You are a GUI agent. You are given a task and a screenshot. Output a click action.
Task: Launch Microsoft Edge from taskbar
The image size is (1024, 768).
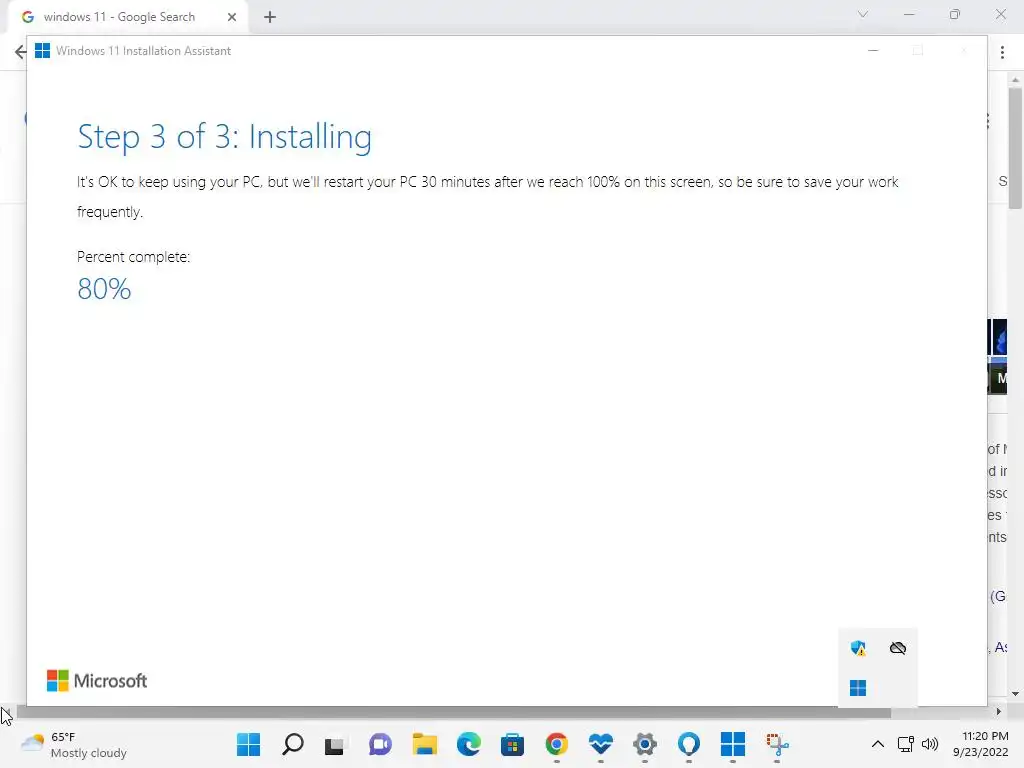coord(468,744)
